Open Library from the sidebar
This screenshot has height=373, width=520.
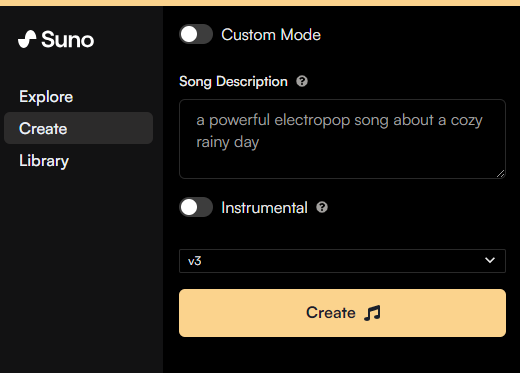pos(44,161)
